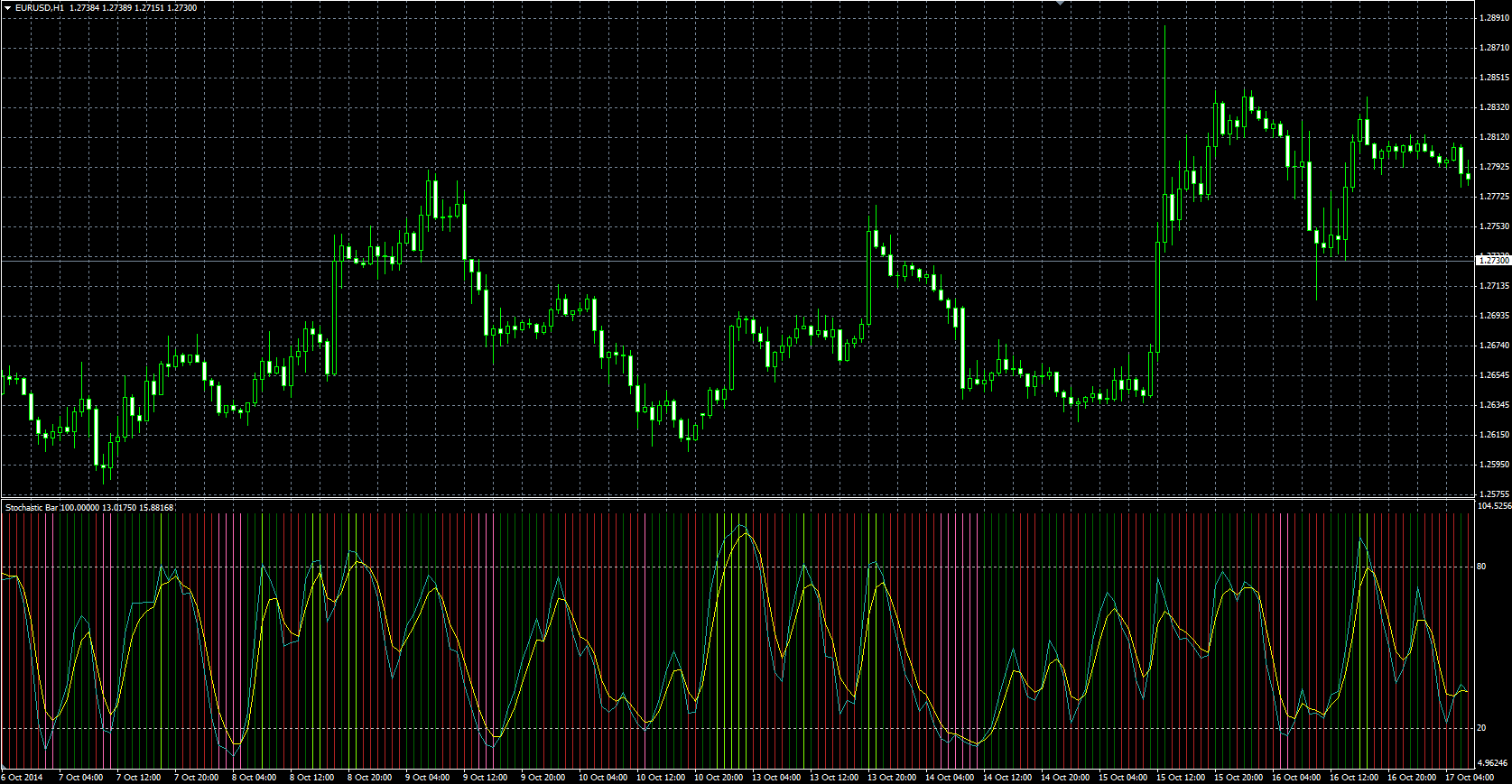The image size is (1512, 784).
Task: Click the 1.26345 price scale label
Action: point(1494,405)
